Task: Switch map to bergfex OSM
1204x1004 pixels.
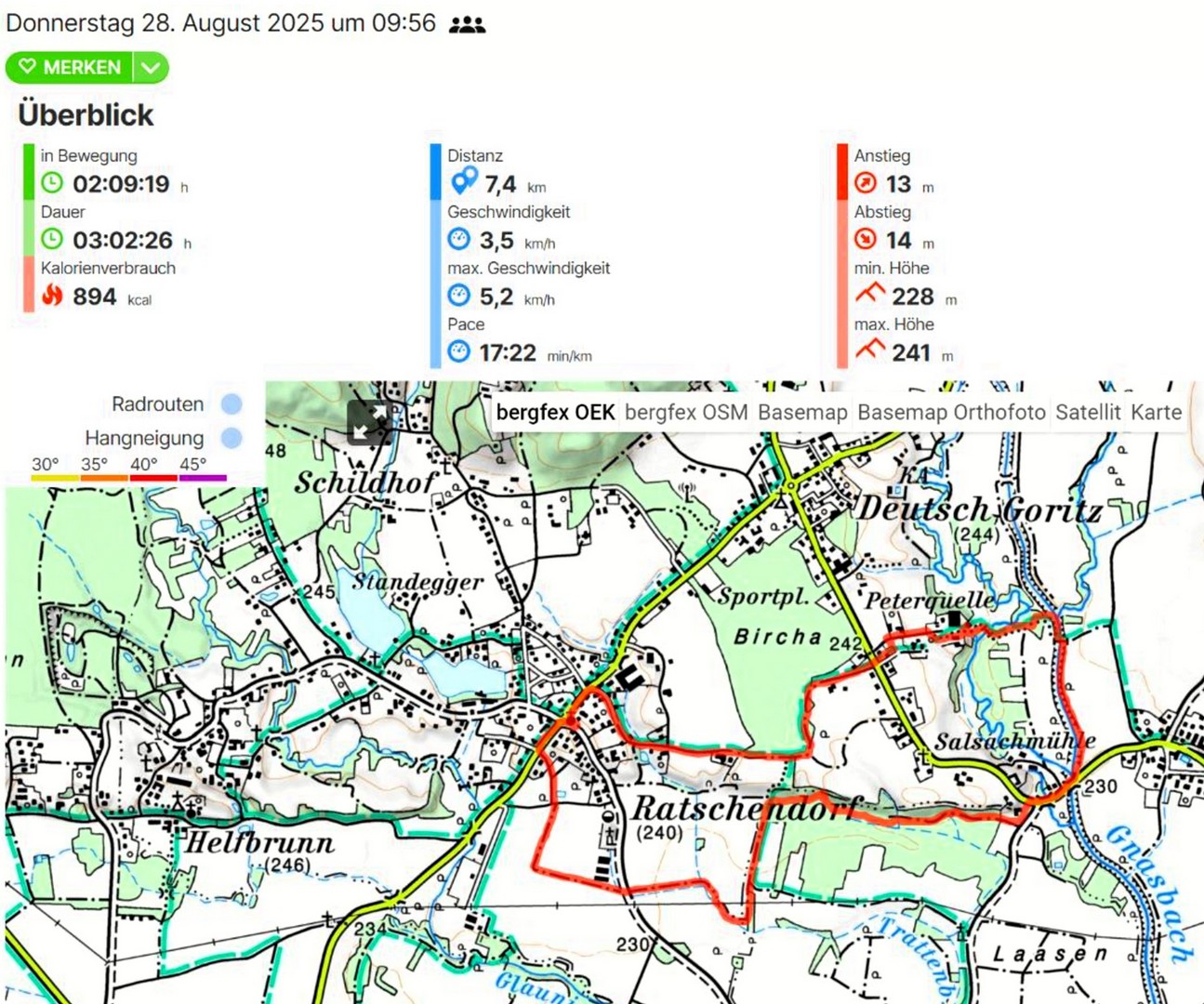Action: (686, 413)
